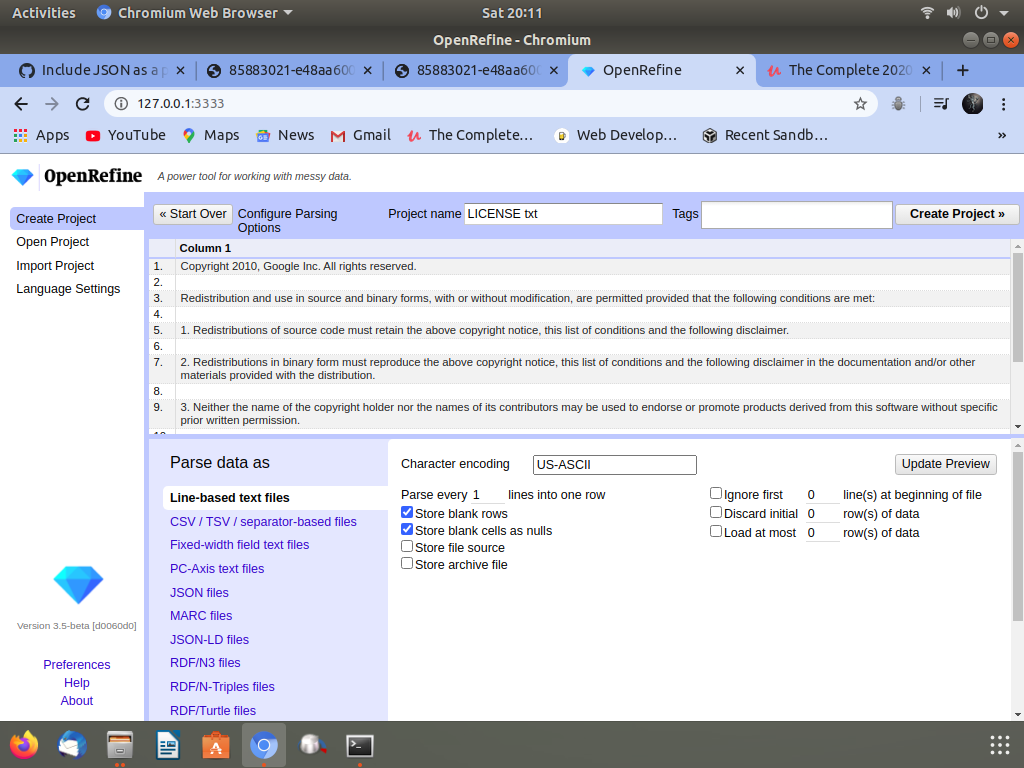Click the parsing options panel scrollbar
This screenshot has height=768, width=1024.
pyautogui.click(x=1017, y=536)
